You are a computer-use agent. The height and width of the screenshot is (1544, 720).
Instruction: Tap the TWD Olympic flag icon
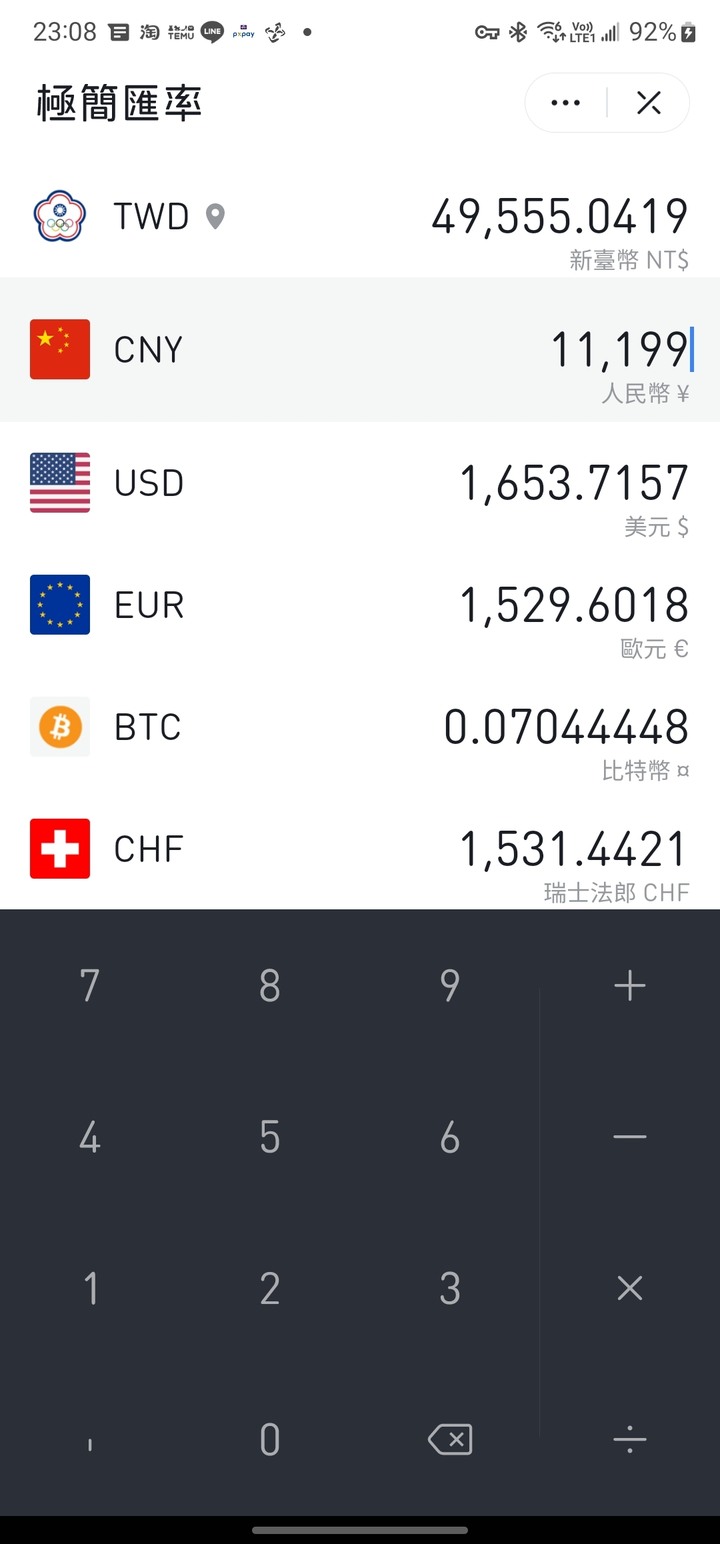[x=60, y=216]
